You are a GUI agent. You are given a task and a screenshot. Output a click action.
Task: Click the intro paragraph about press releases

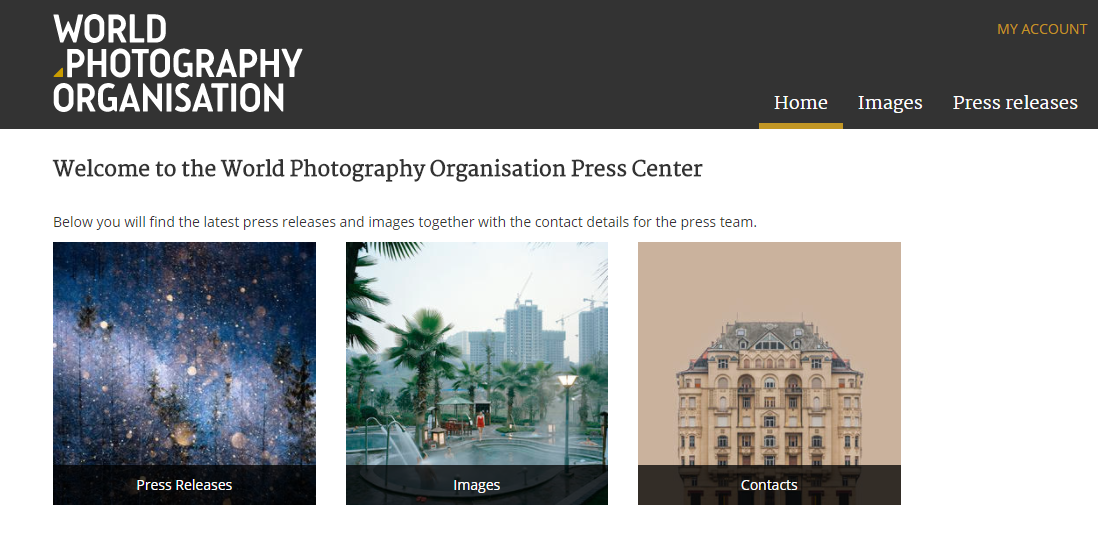pos(405,223)
